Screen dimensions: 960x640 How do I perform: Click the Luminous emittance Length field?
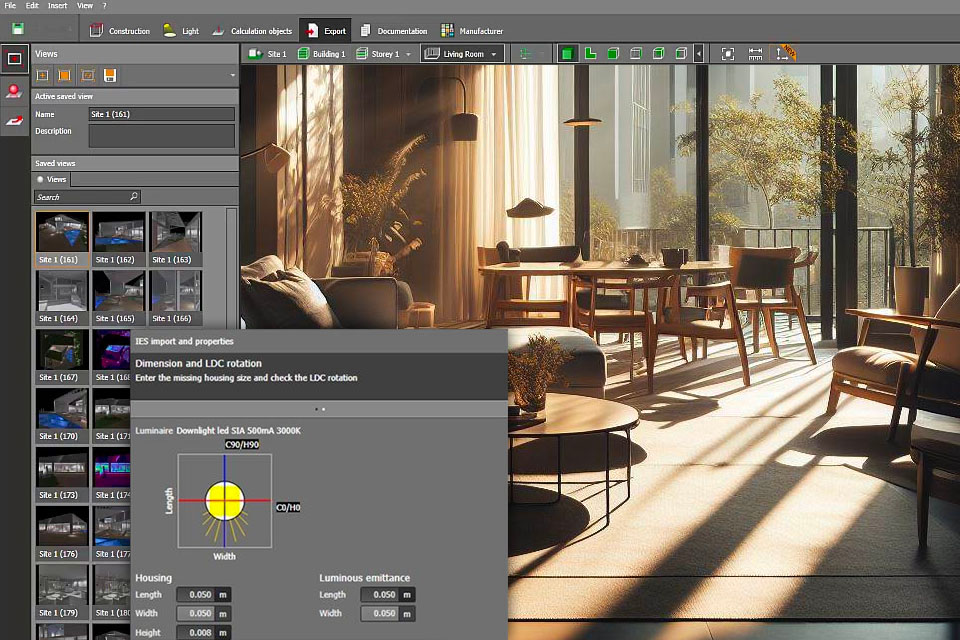click(380, 595)
